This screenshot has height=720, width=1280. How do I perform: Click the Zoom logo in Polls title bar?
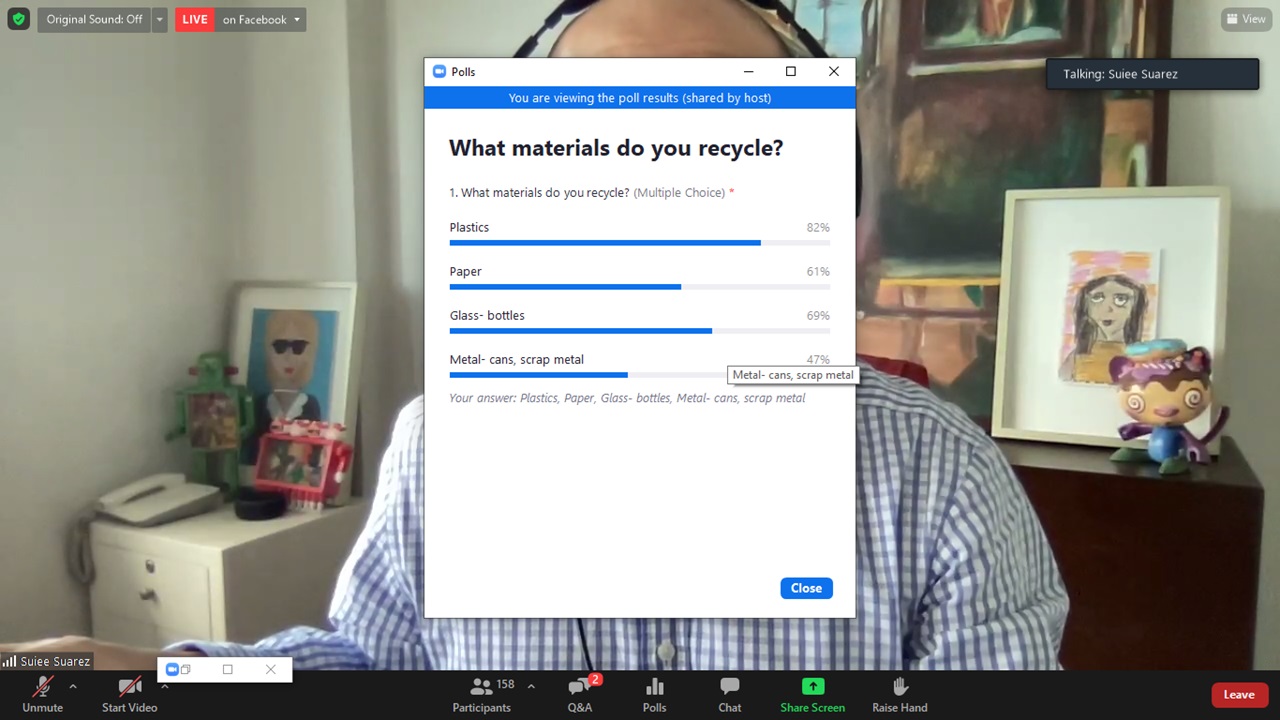point(438,72)
